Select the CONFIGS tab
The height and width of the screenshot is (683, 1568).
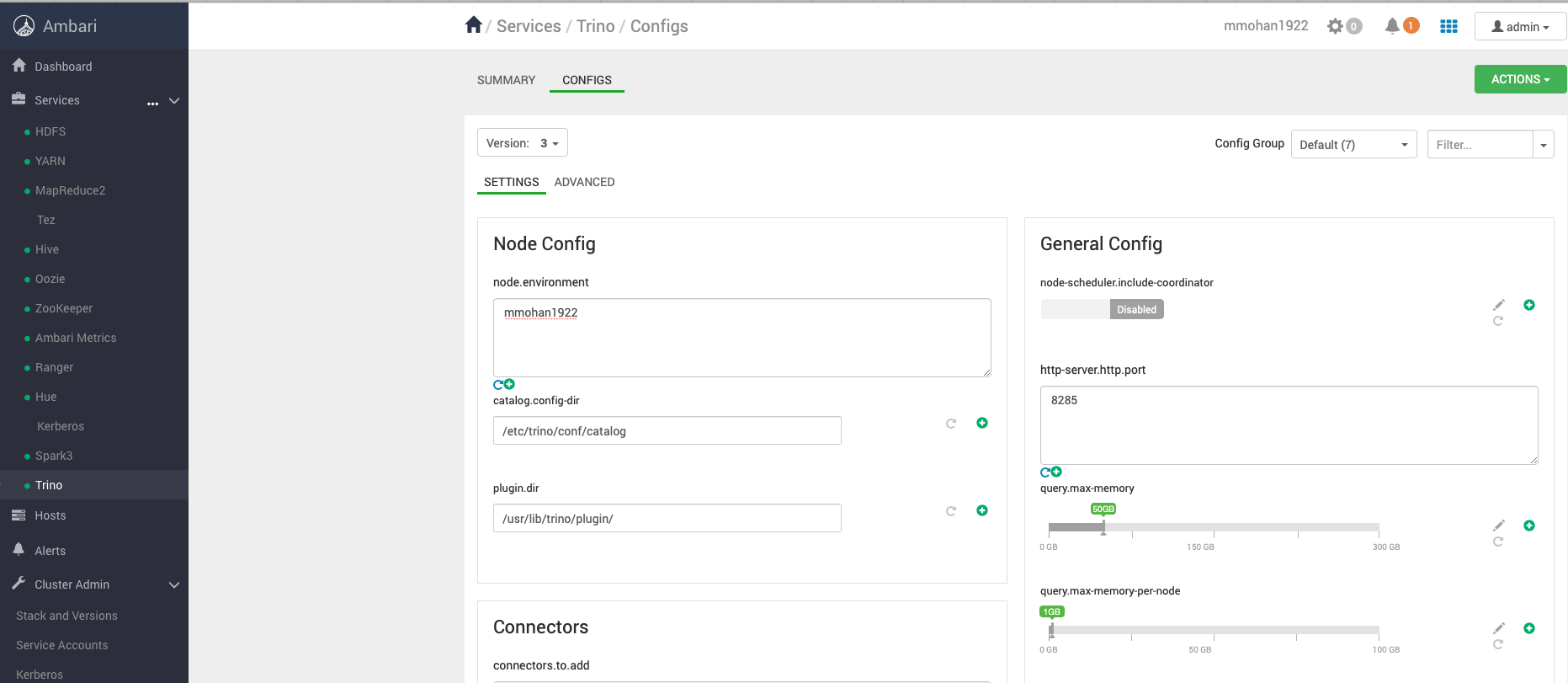(587, 80)
